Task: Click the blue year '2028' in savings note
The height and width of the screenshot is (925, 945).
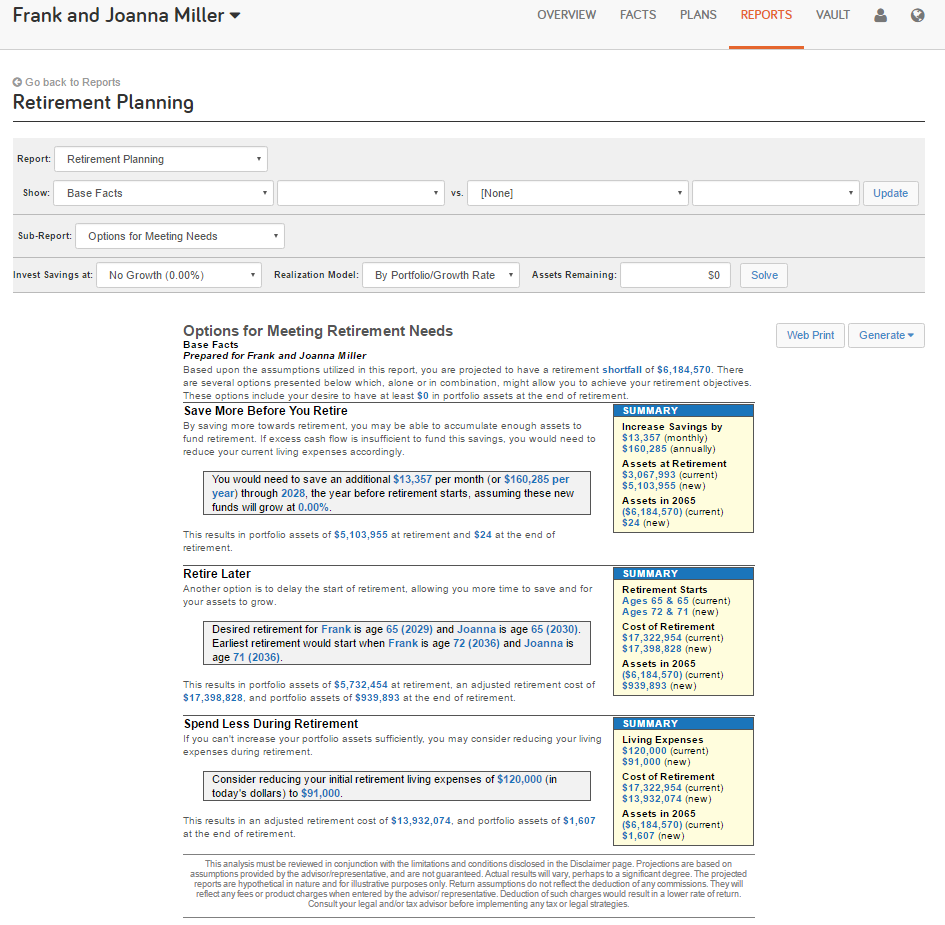Action: point(293,494)
